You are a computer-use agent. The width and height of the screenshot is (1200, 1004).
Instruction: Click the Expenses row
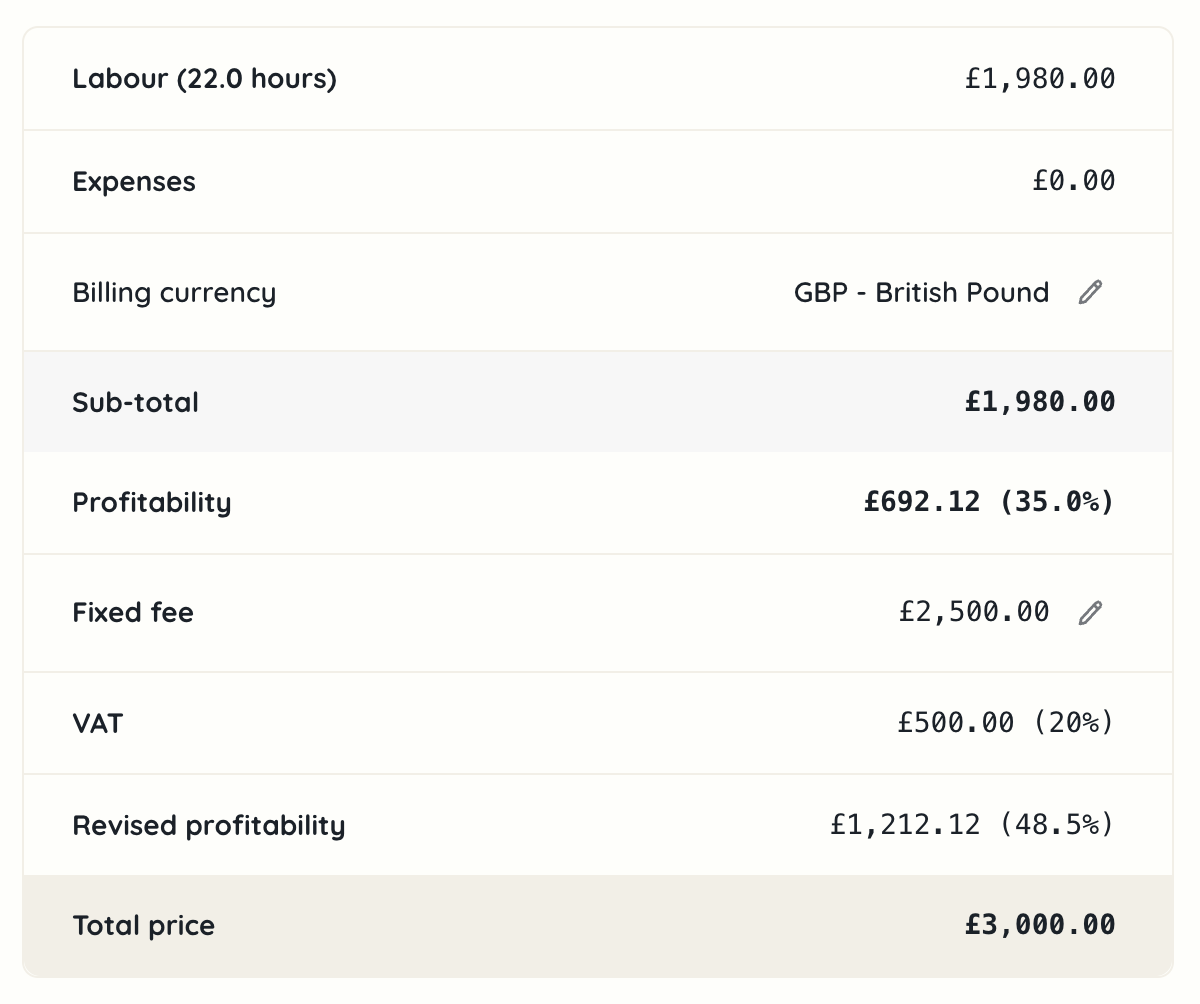(600, 181)
